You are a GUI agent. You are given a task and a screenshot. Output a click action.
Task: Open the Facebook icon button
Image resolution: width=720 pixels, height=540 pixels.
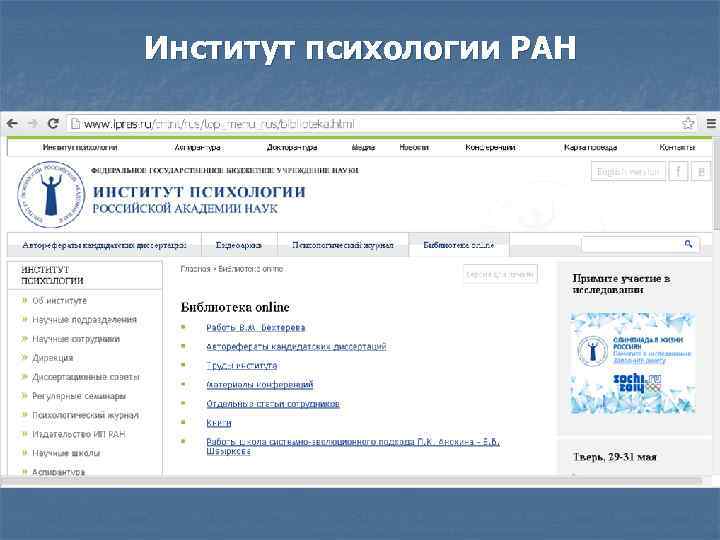(x=678, y=172)
